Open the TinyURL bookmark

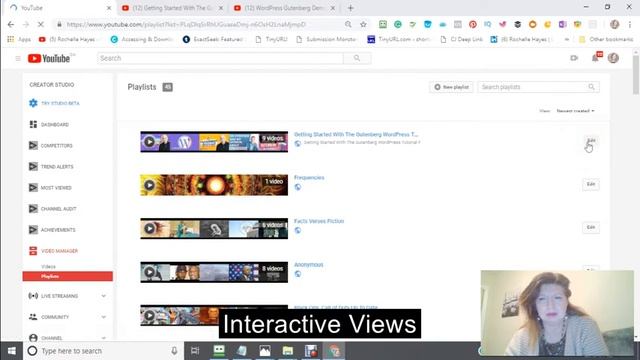[271, 39]
